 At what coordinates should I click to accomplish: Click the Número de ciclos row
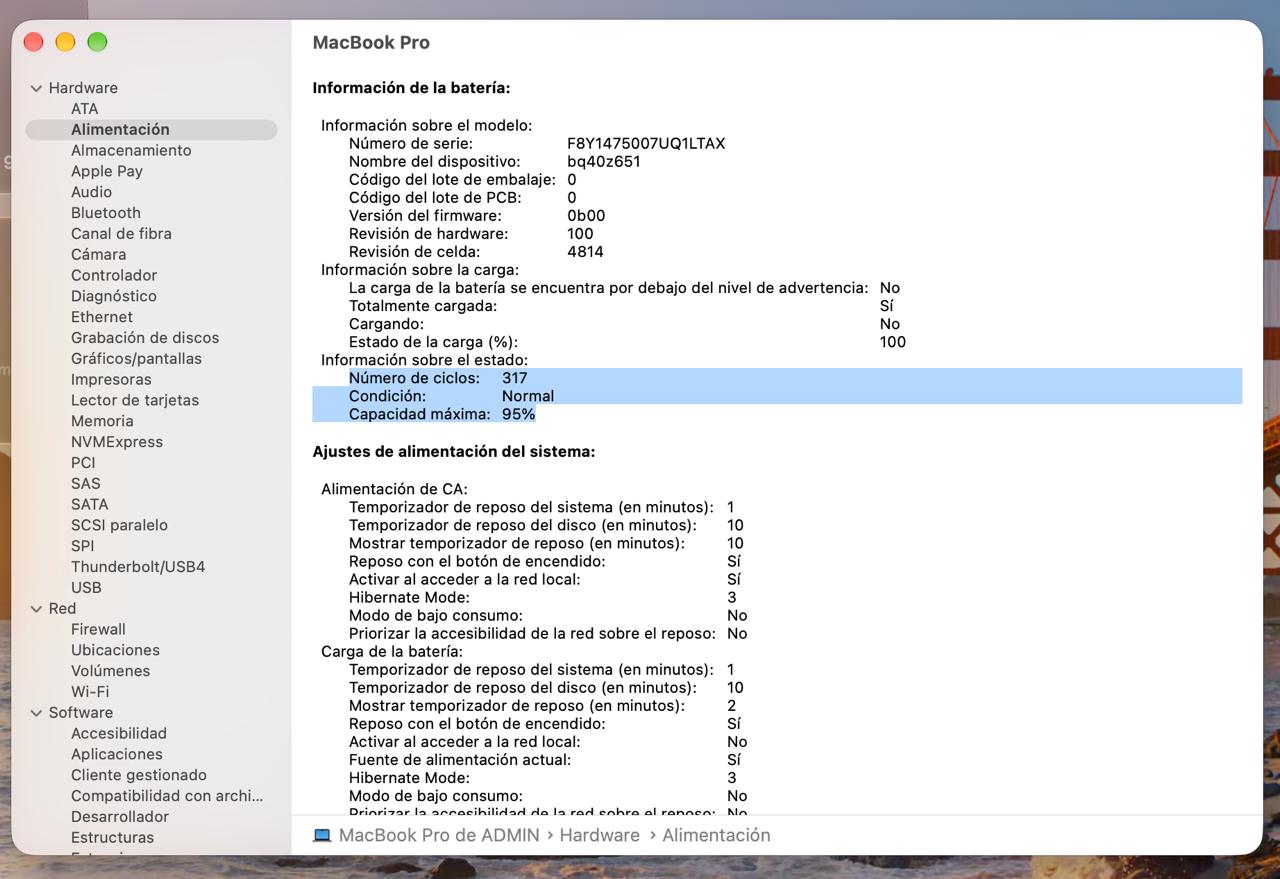pyautogui.click(x=777, y=378)
